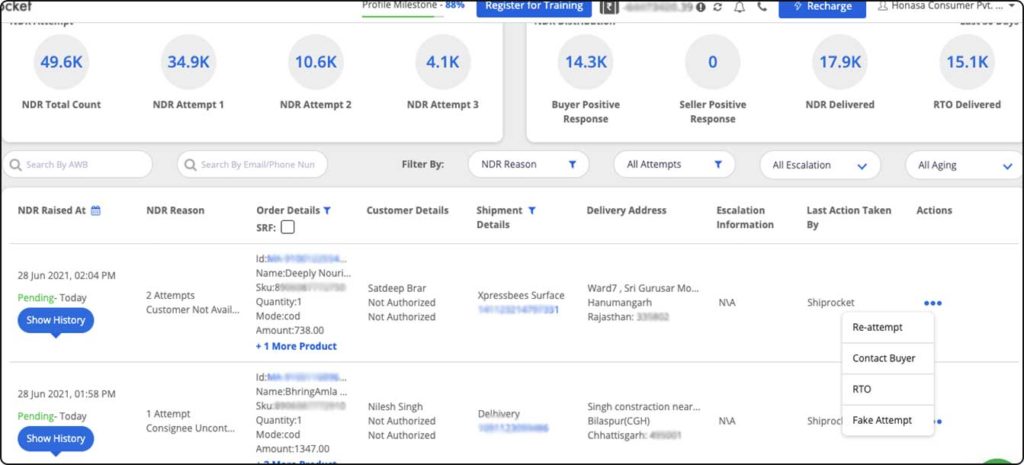Click the rupee wallet icon

click(x=609, y=7)
